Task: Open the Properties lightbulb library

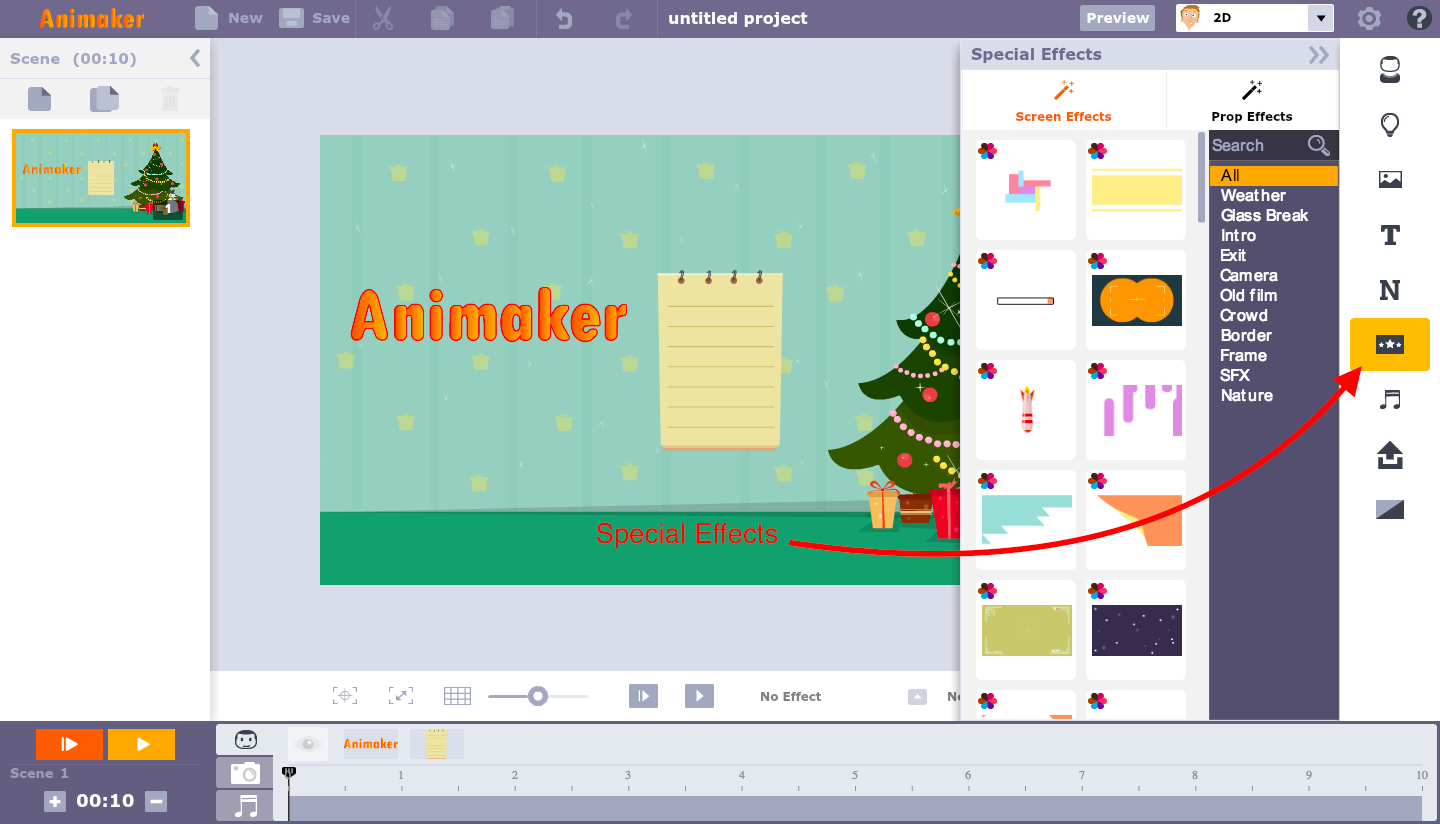Action: pos(1390,125)
